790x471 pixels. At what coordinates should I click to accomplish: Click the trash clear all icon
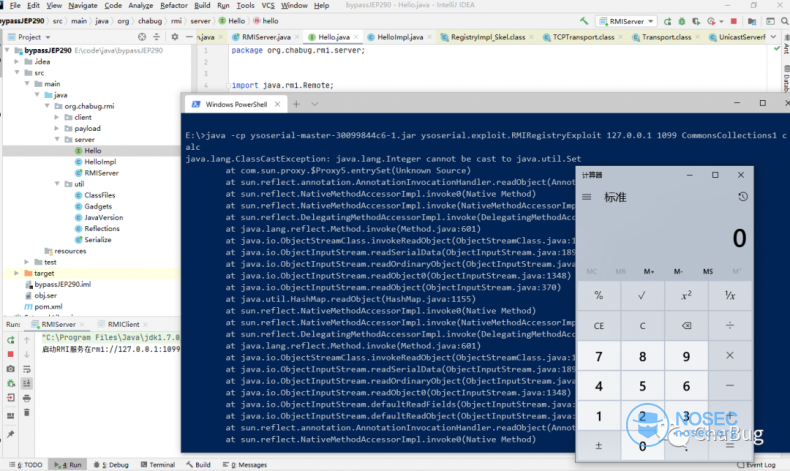(x=27, y=413)
